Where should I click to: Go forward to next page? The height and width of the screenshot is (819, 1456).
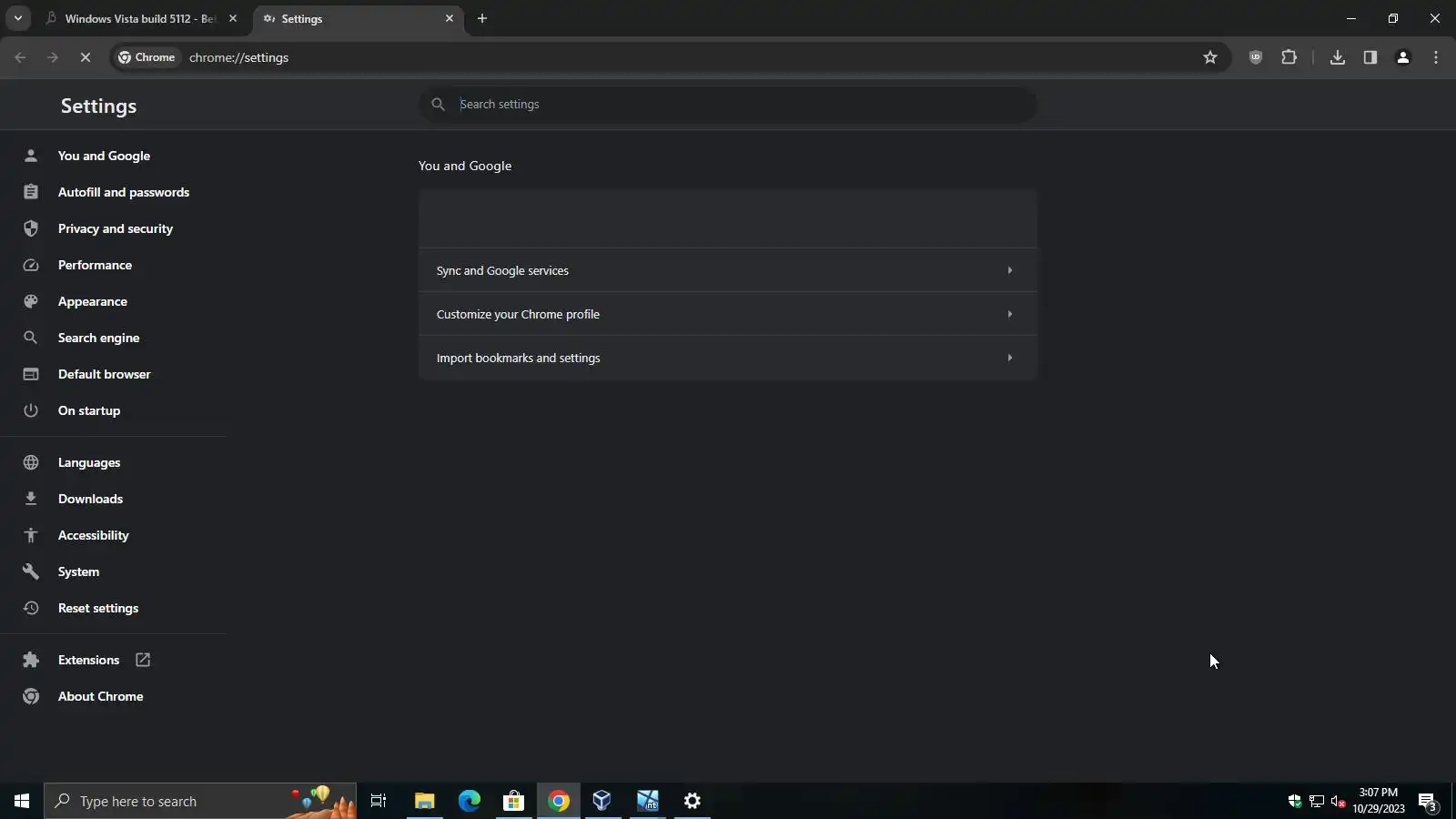[53, 57]
